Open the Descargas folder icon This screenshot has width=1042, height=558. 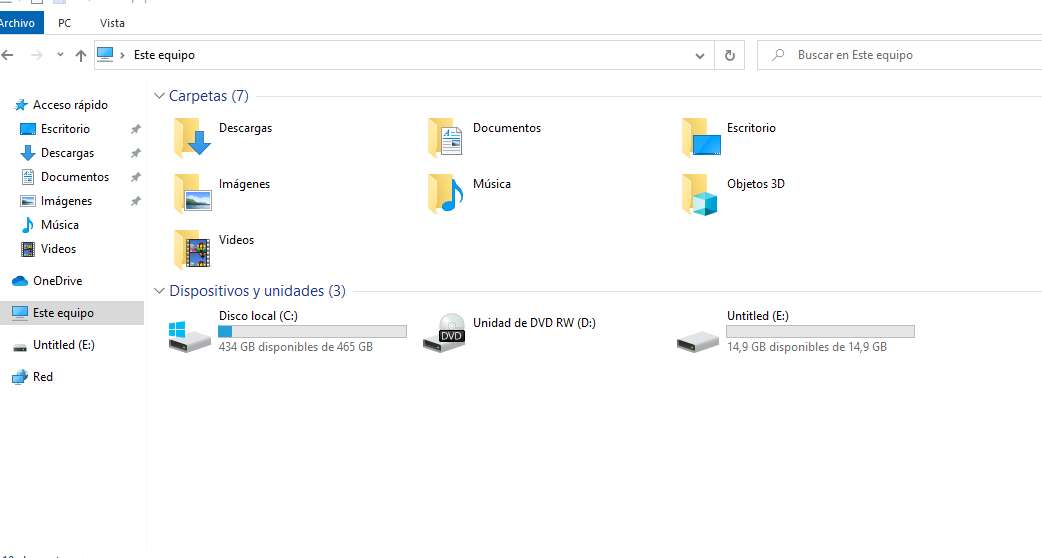click(x=193, y=138)
